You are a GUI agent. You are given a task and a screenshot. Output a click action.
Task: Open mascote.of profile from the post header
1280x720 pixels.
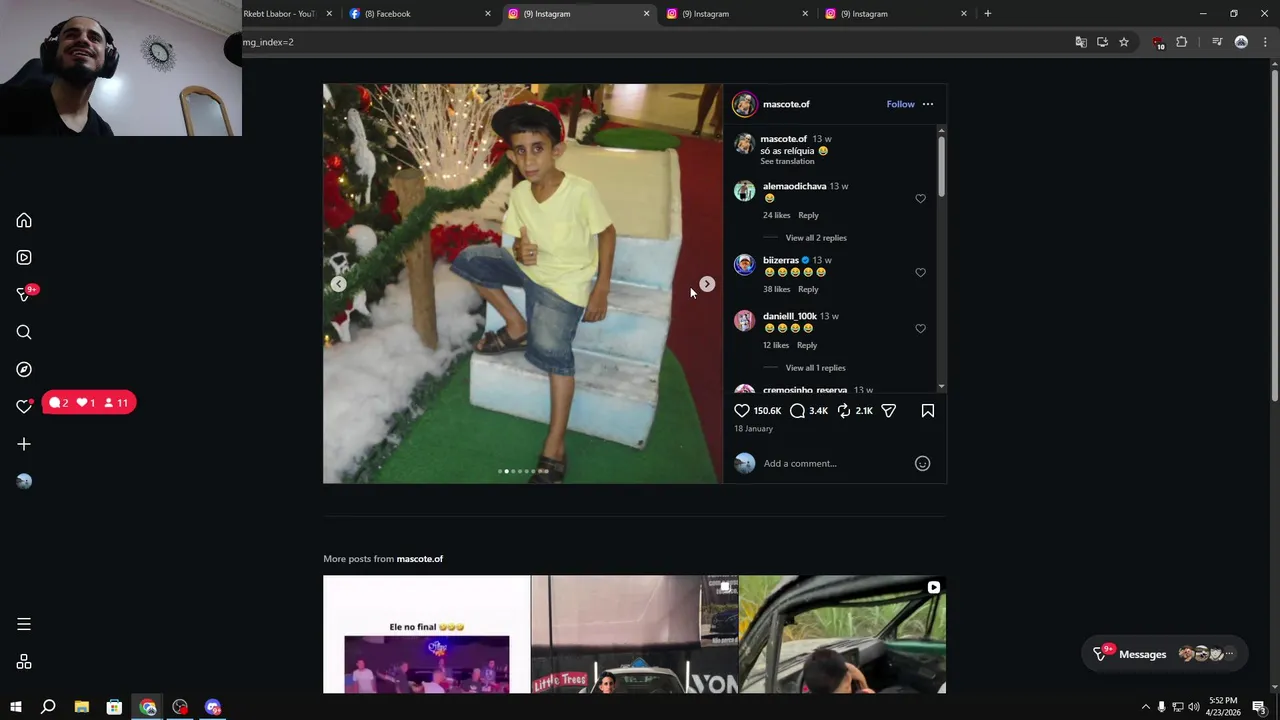(786, 104)
